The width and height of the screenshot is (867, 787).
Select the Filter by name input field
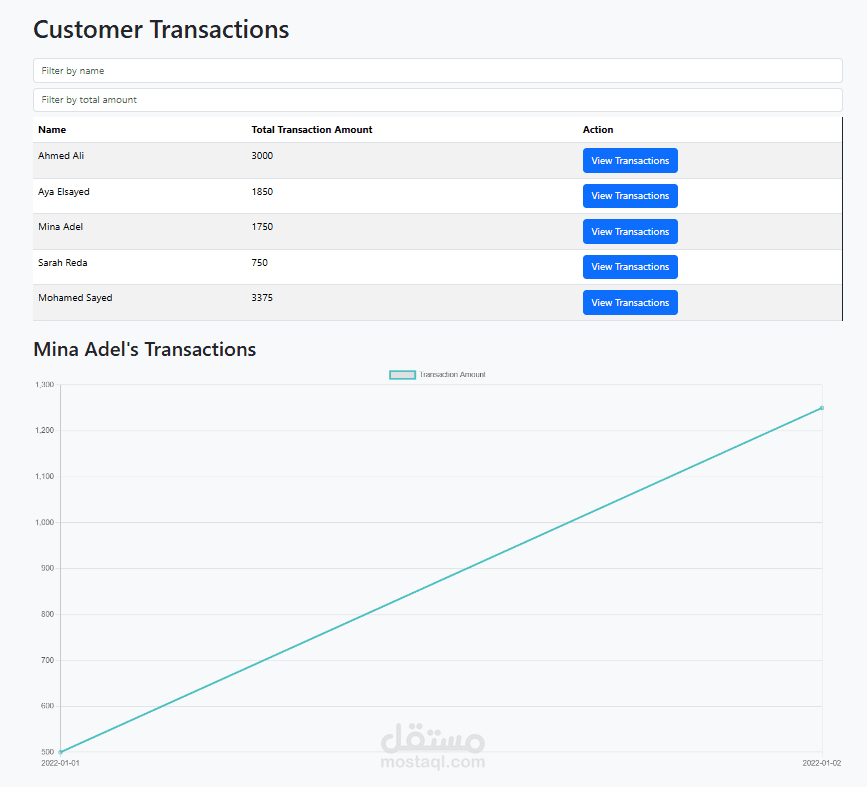point(437,70)
